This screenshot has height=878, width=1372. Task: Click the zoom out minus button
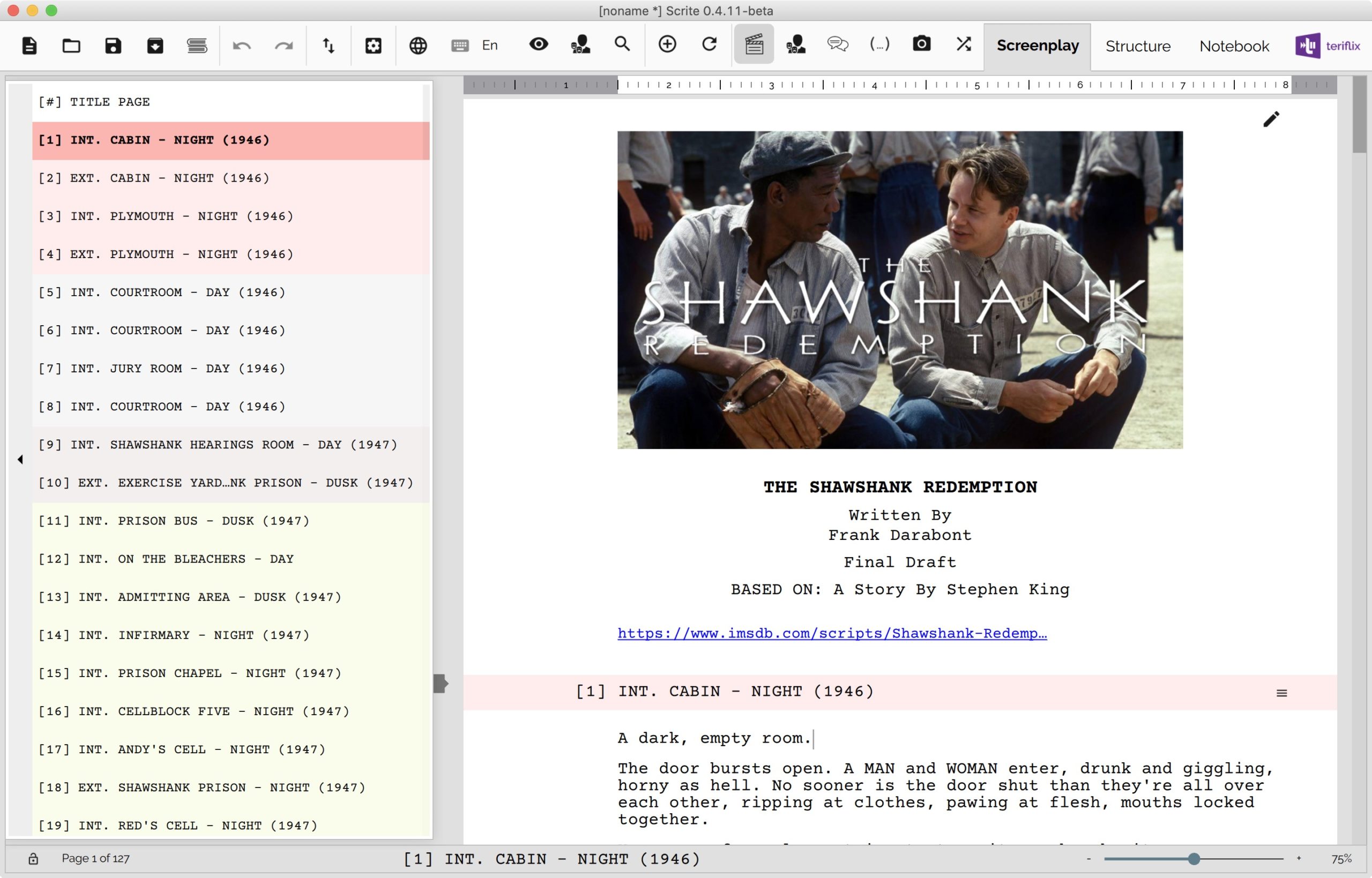pos(1088,859)
